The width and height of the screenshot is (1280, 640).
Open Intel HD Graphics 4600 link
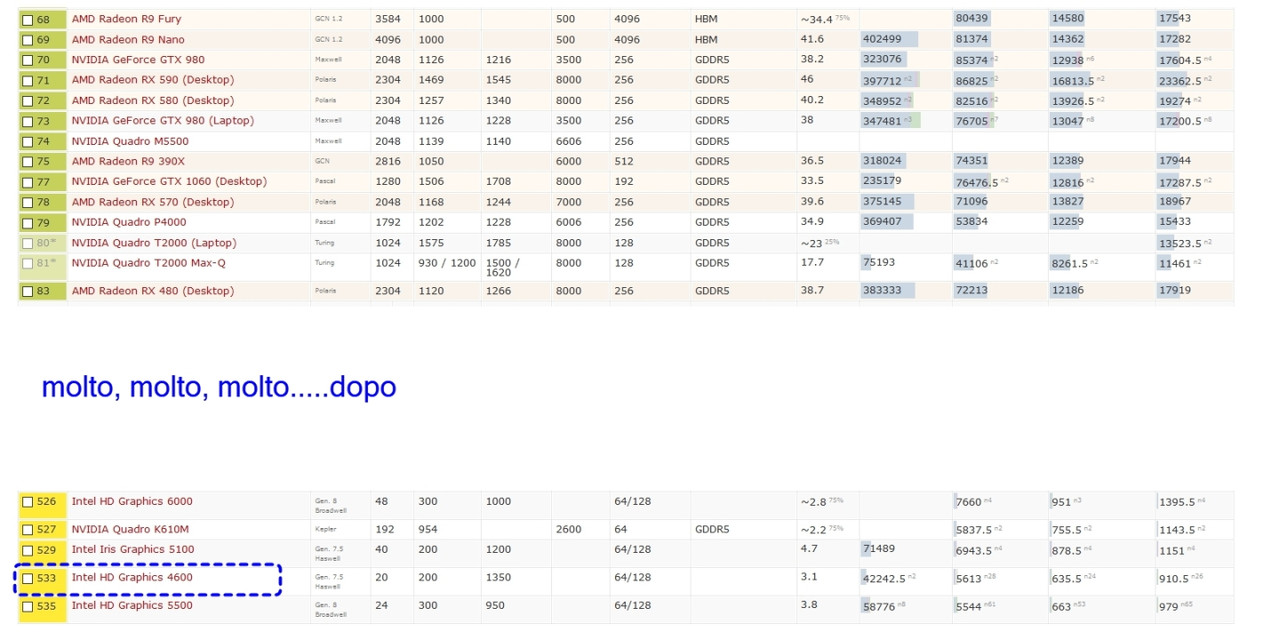[x=132, y=577]
